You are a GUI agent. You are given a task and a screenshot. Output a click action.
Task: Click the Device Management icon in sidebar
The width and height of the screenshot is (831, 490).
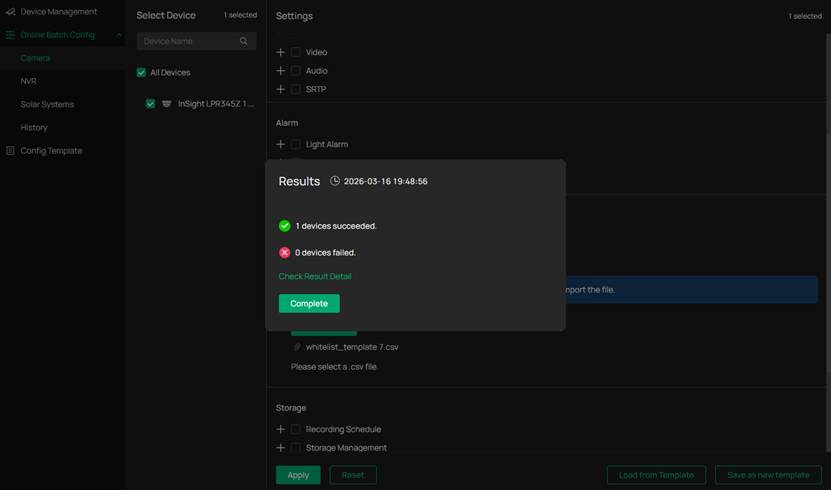[x=11, y=12]
